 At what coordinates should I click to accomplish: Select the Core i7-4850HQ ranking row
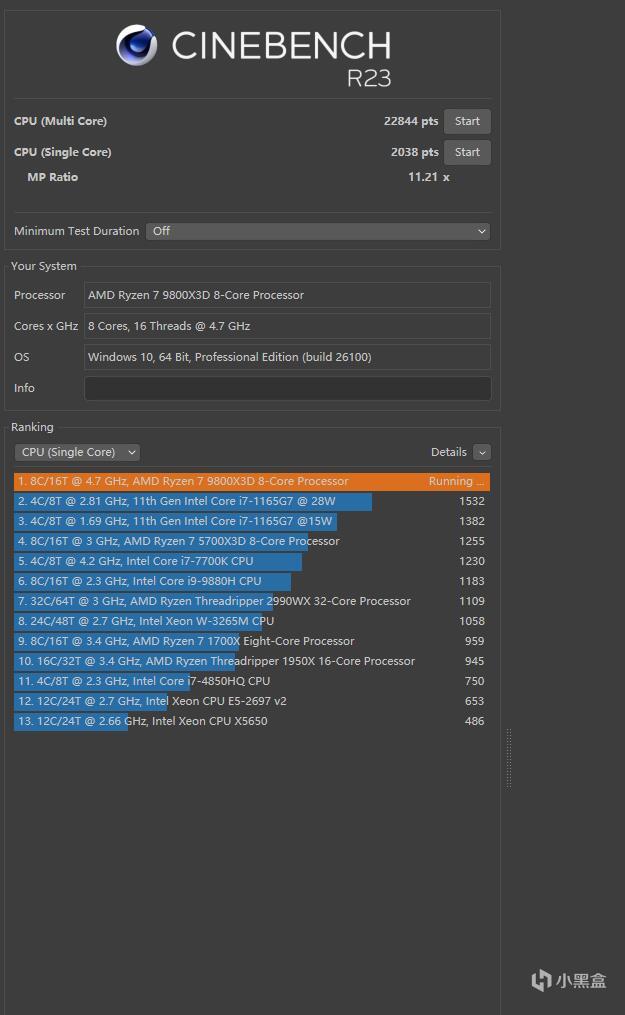tap(252, 682)
